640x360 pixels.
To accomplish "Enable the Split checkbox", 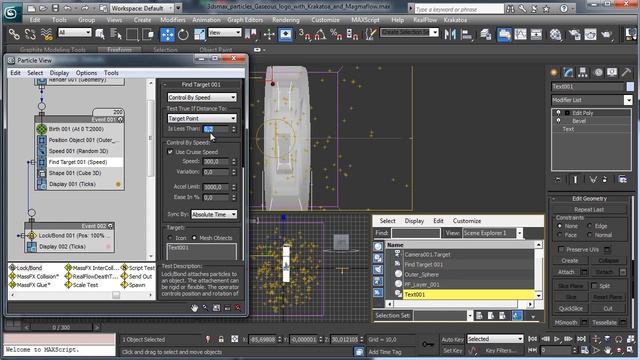I will coord(594,286).
